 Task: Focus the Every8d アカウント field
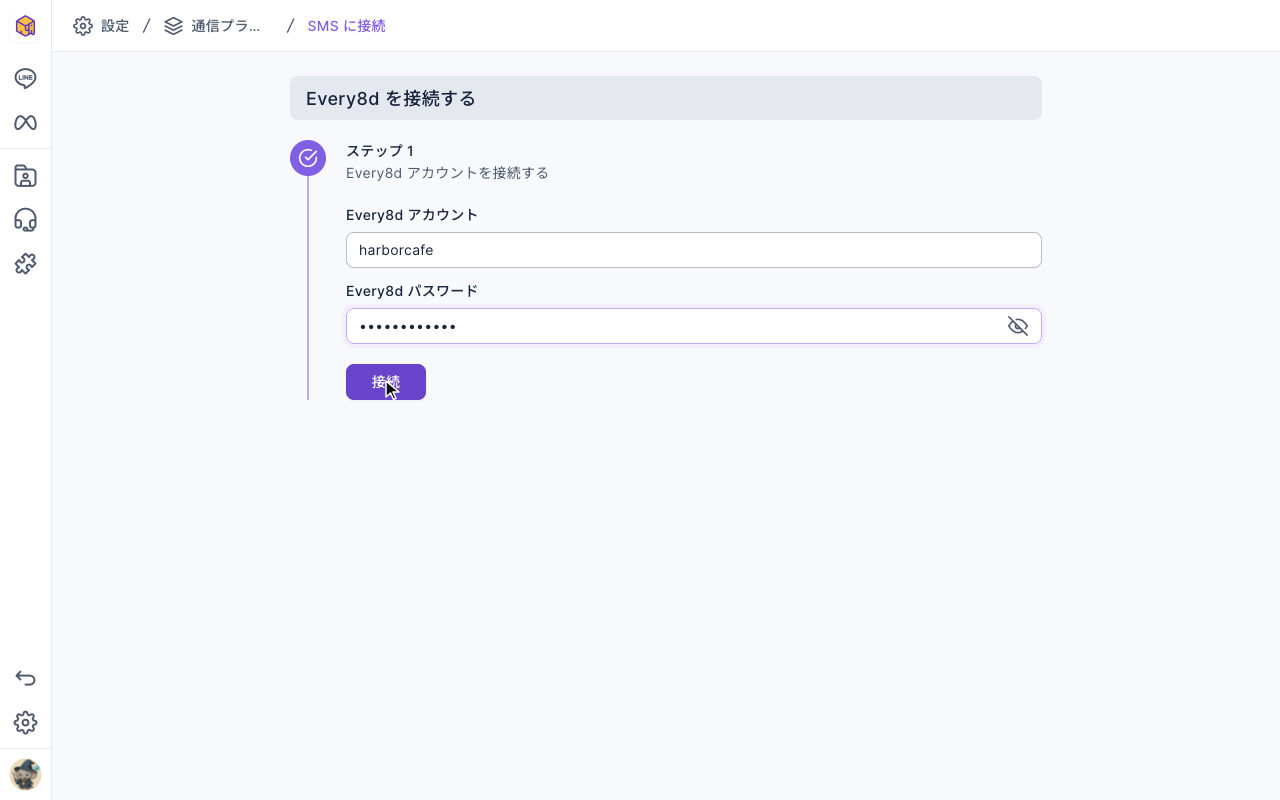click(x=694, y=250)
